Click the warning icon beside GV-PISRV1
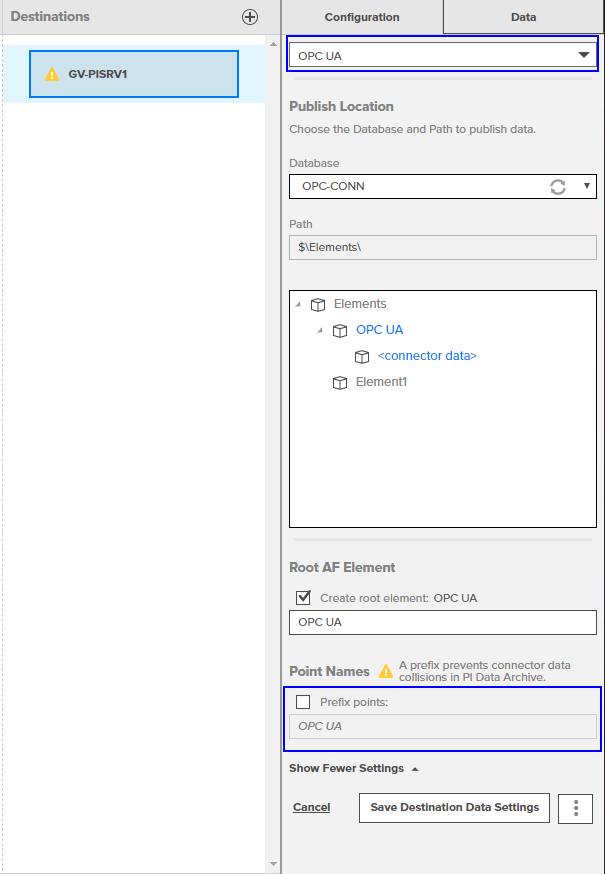 [x=52, y=75]
